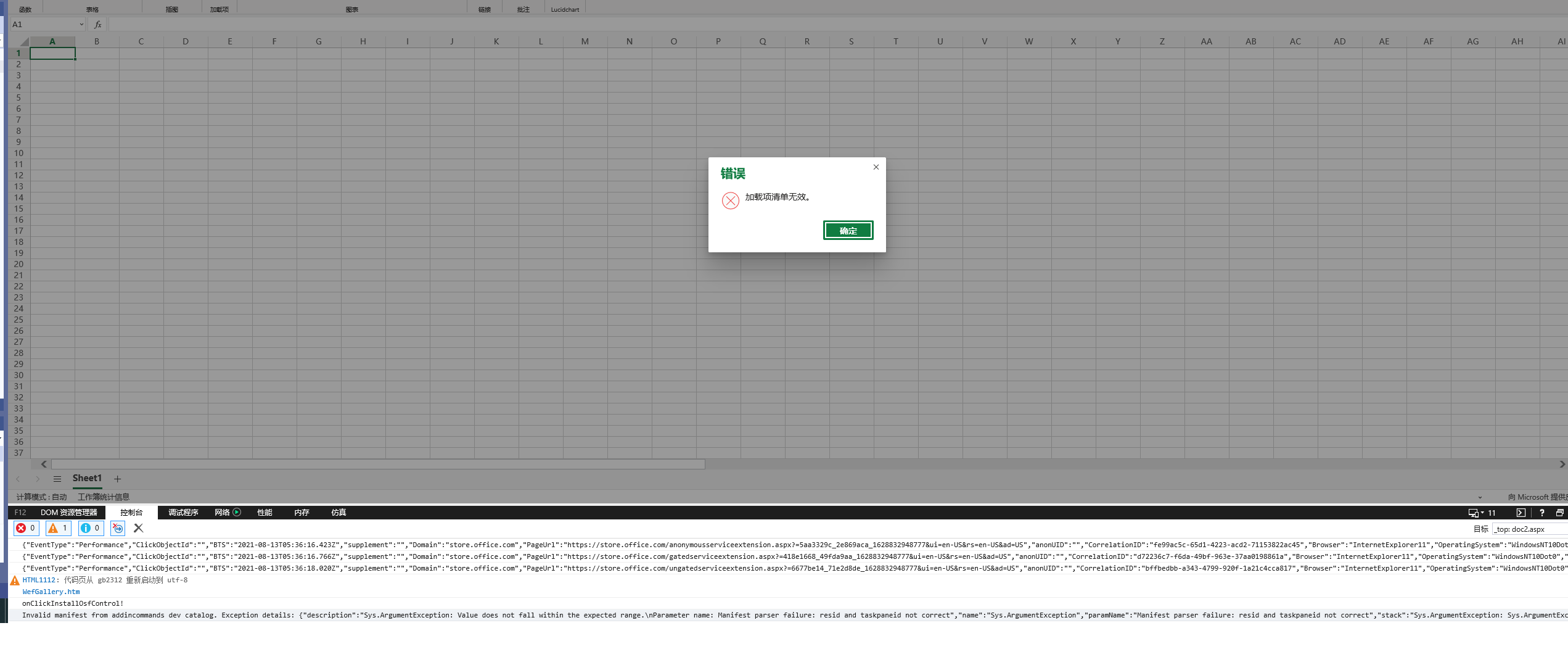Open the WefGallery.htm console link

[x=51, y=591]
